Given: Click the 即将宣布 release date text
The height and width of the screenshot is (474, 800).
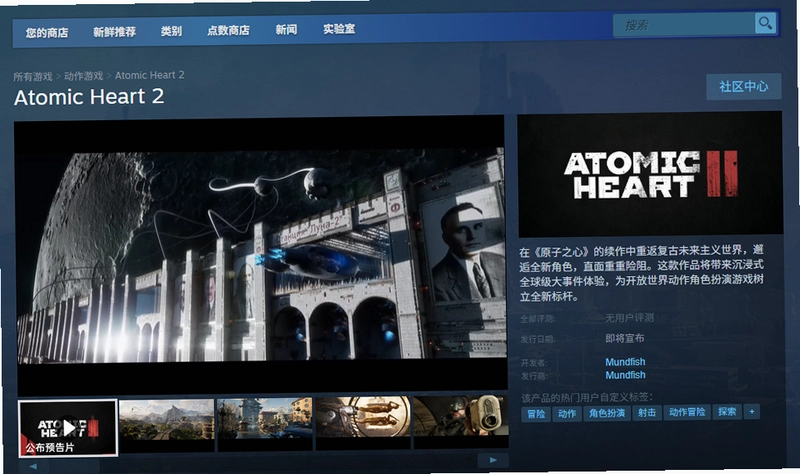Looking at the screenshot, I should [624, 338].
